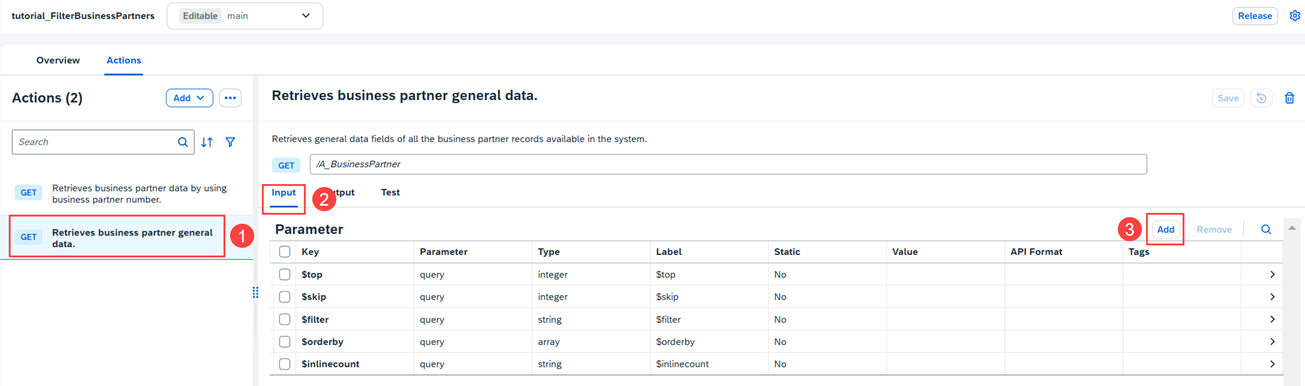Expand details for the $top row
This screenshot has height=386, width=1305.
point(1272,274)
